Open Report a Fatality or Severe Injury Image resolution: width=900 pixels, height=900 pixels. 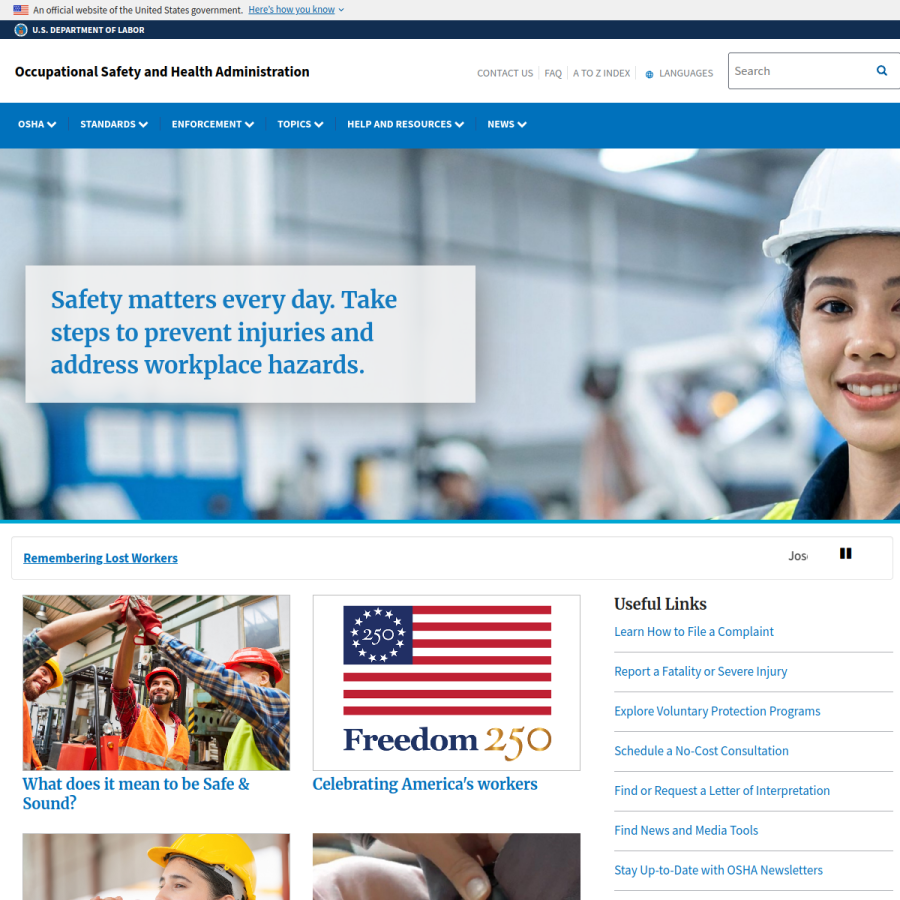701,671
